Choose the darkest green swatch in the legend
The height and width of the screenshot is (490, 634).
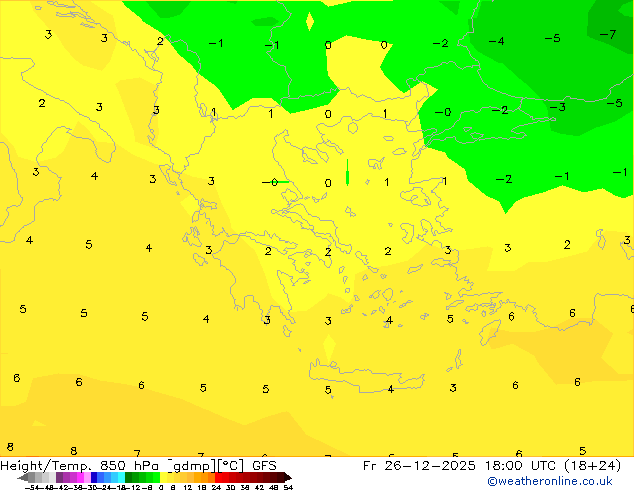click(x=129, y=478)
